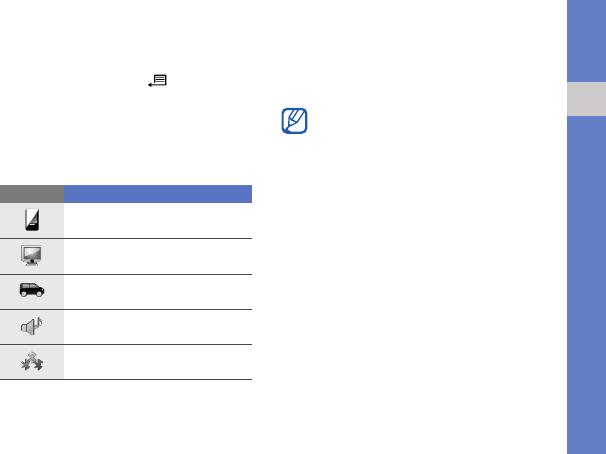The width and height of the screenshot is (606, 454).
Task: Select the gray tab in the right sidebar
Action: coord(586,99)
